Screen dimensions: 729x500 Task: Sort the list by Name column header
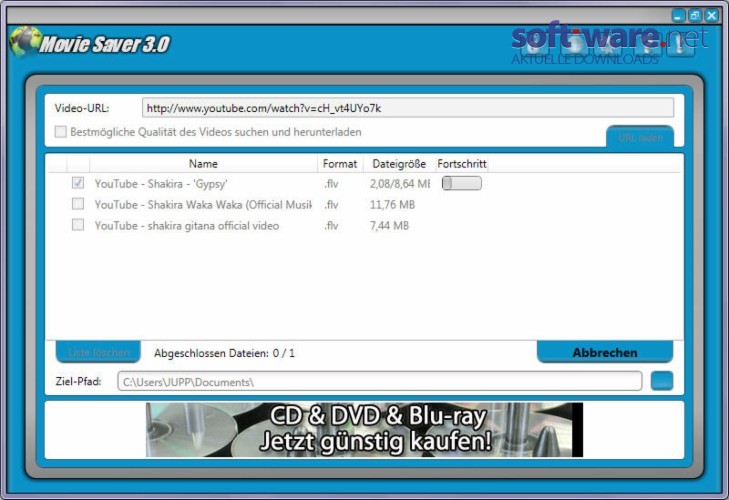coord(203,164)
